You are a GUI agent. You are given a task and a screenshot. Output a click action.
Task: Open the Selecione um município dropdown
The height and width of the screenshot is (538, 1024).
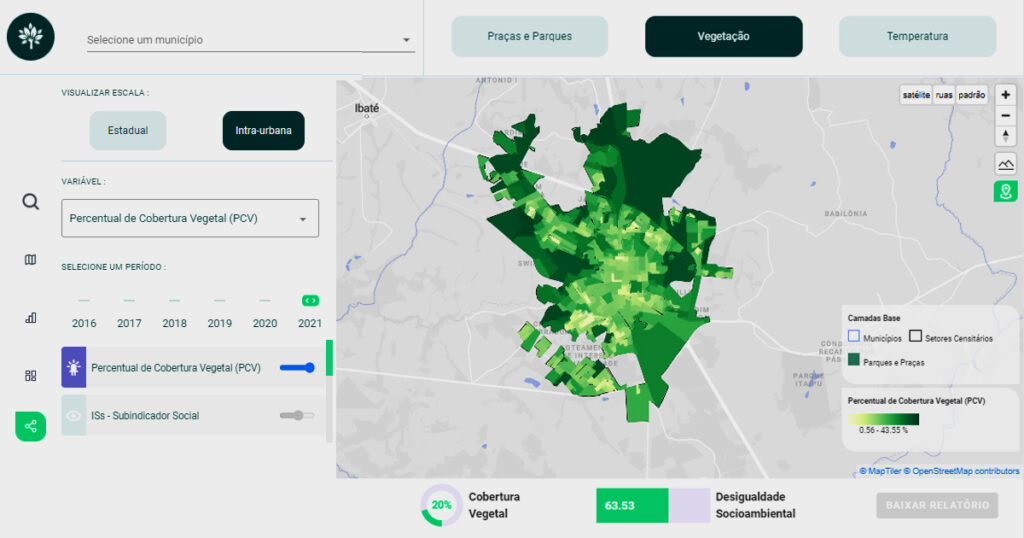tap(251, 40)
